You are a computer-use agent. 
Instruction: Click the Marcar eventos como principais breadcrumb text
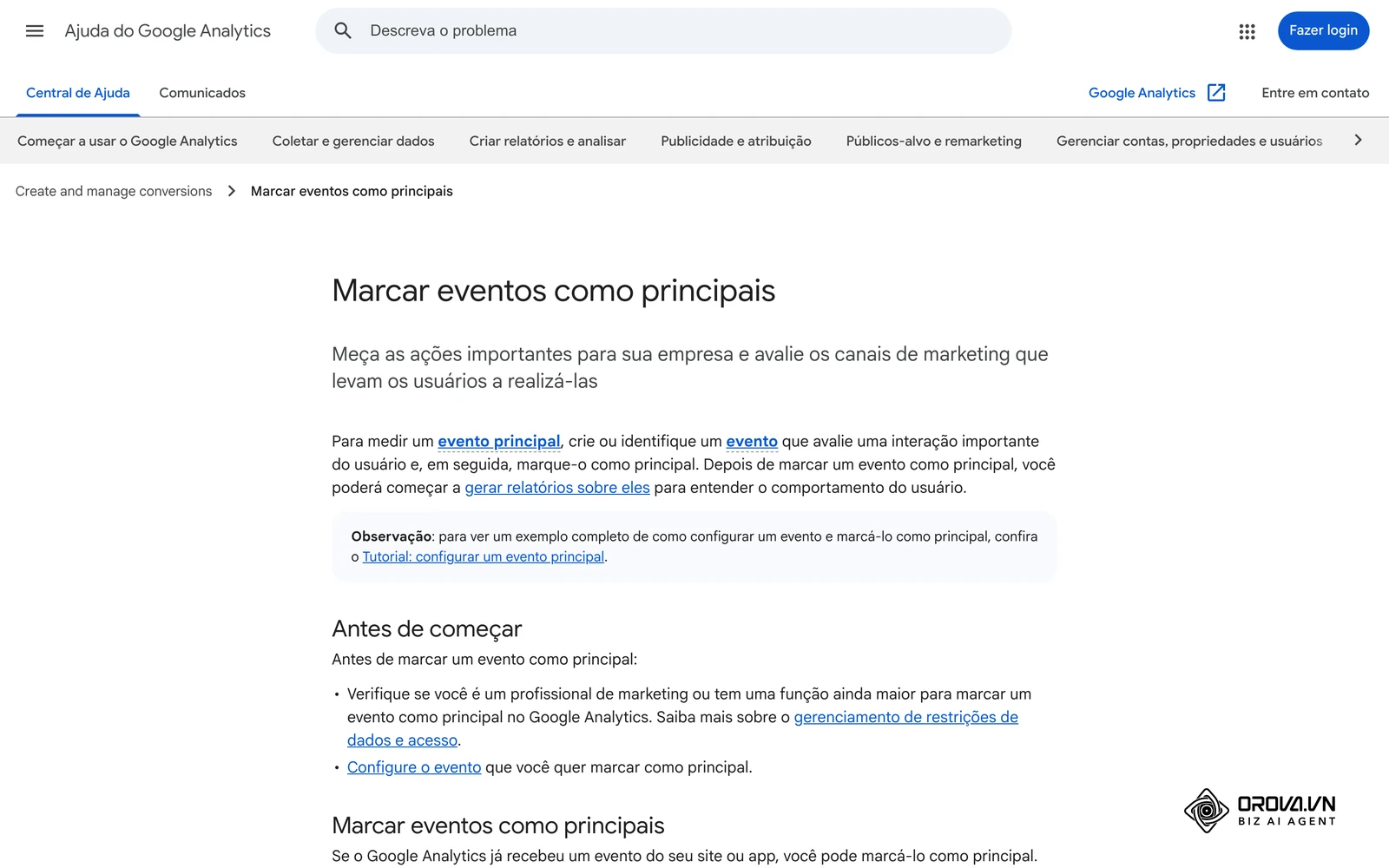pos(352,191)
